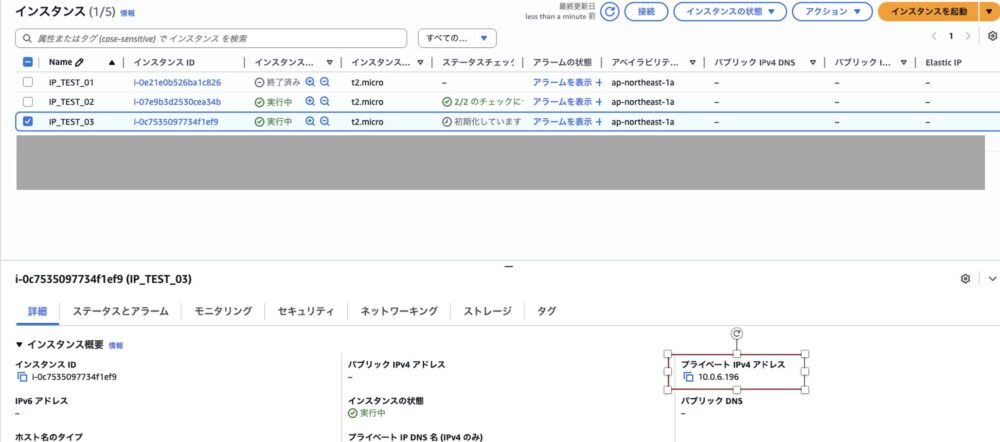1000x442 pixels.
Task: Open instance link i-07e9b3d2530cea34b
Action: coord(177,102)
